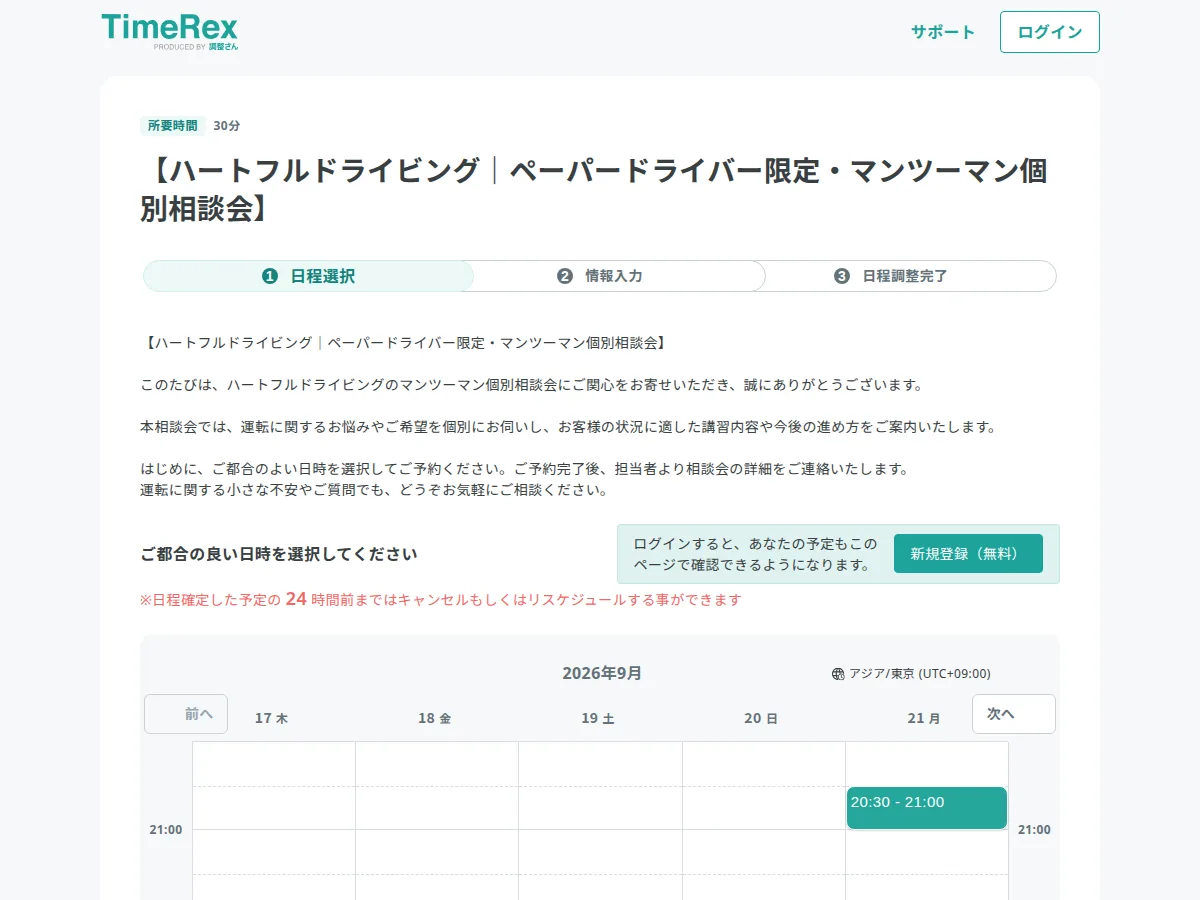Go to next days with 次へ
The height and width of the screenshot is (900, 1200).
pos(1014,714)
